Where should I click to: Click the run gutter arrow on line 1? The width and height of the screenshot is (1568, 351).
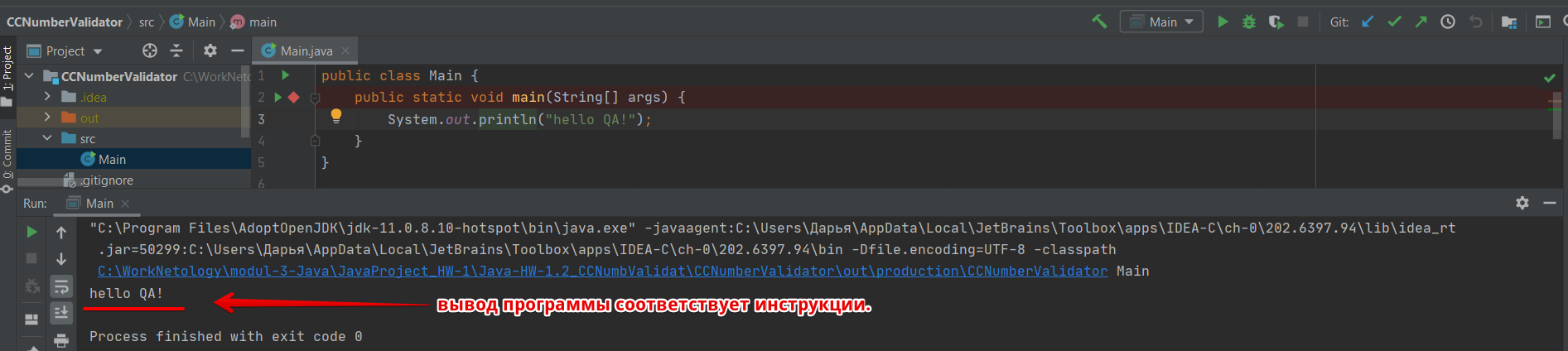click(x=286, y=75)
